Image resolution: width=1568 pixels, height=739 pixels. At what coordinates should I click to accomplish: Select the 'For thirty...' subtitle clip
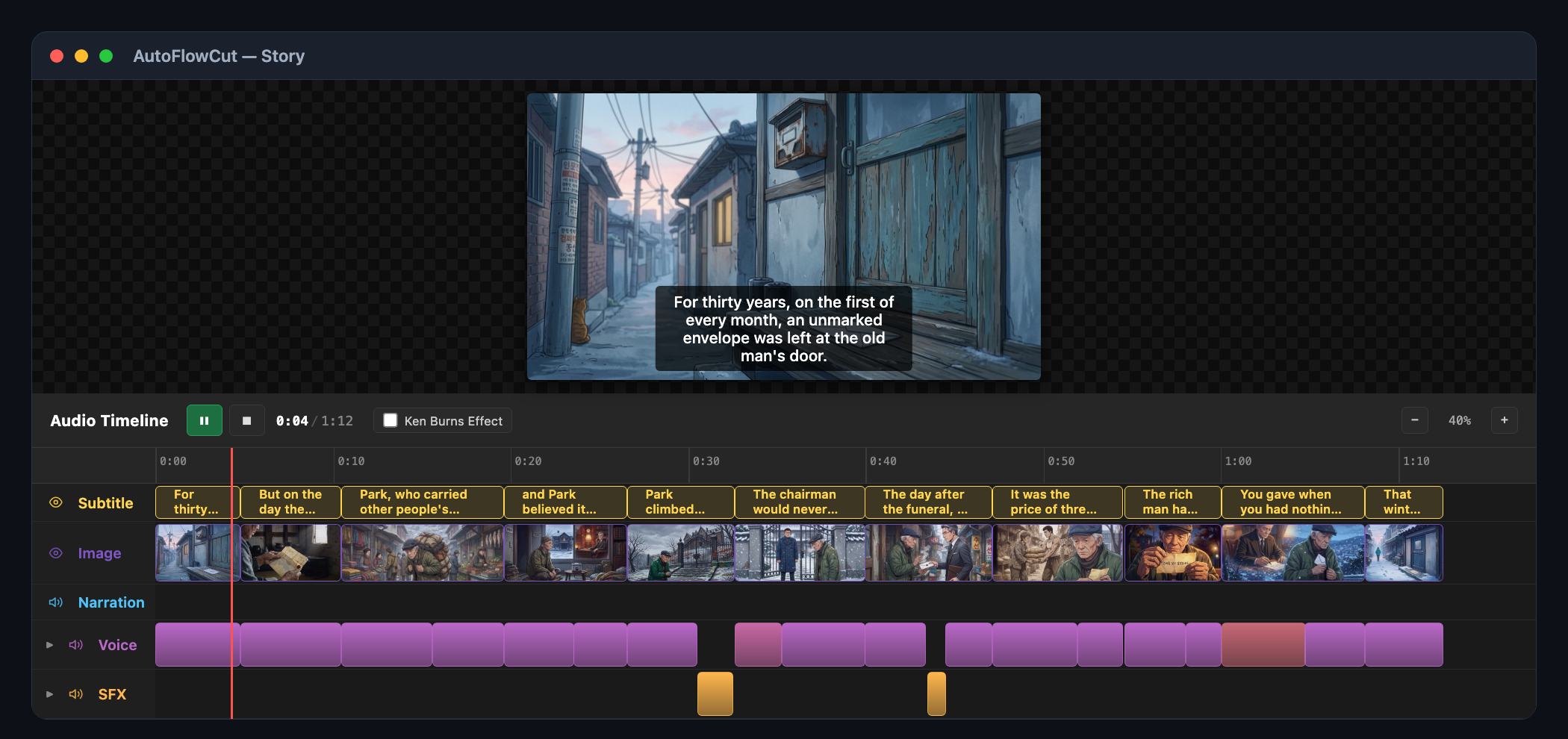[x=198, y=502]
